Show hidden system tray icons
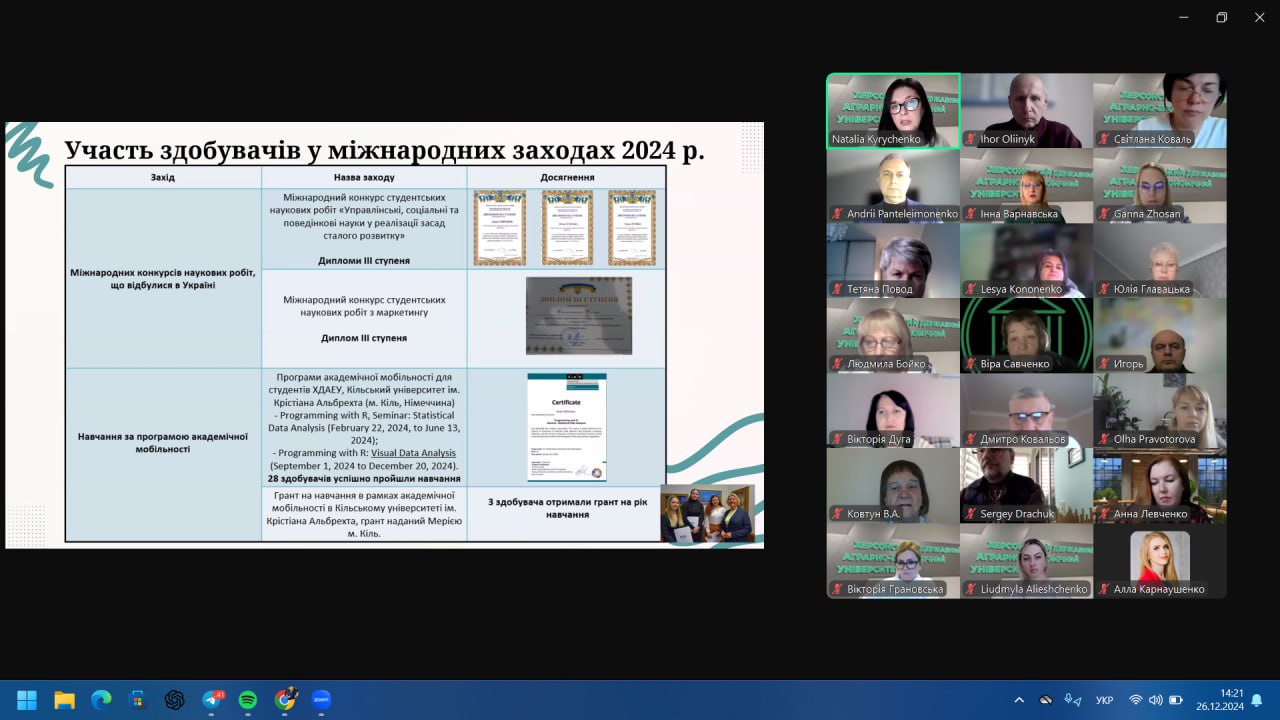Image resolution: width=1280 pixels, height=720 pixels. (1019, 700)
